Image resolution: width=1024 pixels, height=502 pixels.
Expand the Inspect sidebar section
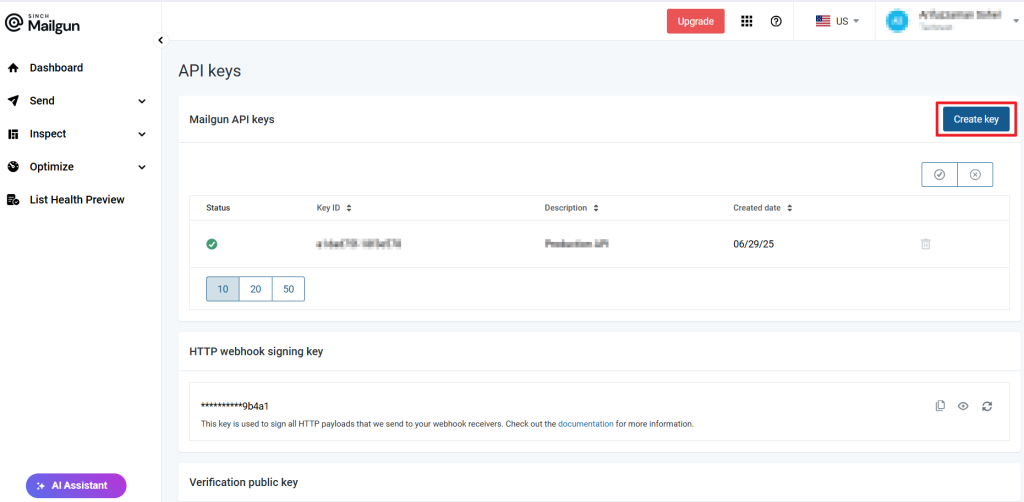76,134
